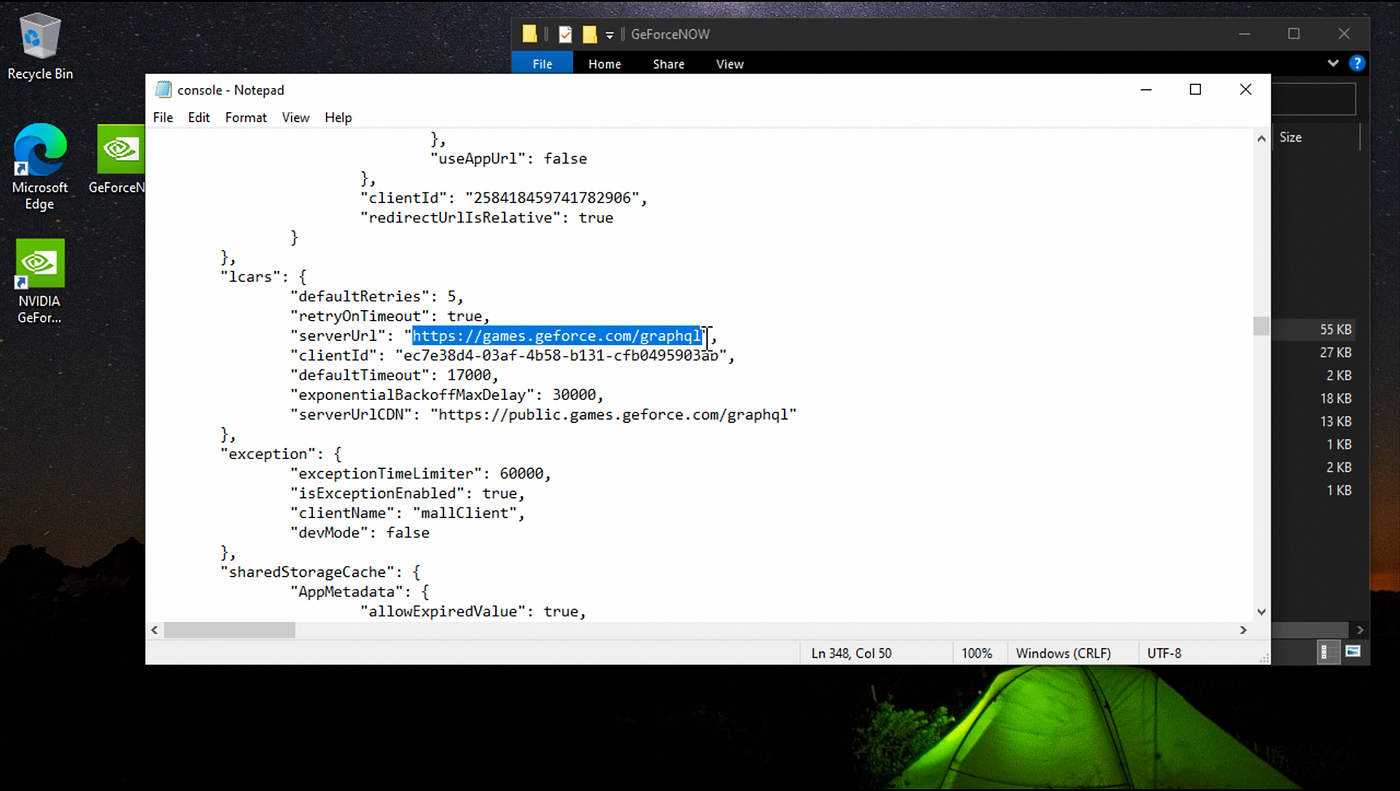Image resolution: width=1400 pixels, height=791 pixels.
Task: Minimize the console Notepad window
Action: pyautogui.click(x=1145, y=89)
